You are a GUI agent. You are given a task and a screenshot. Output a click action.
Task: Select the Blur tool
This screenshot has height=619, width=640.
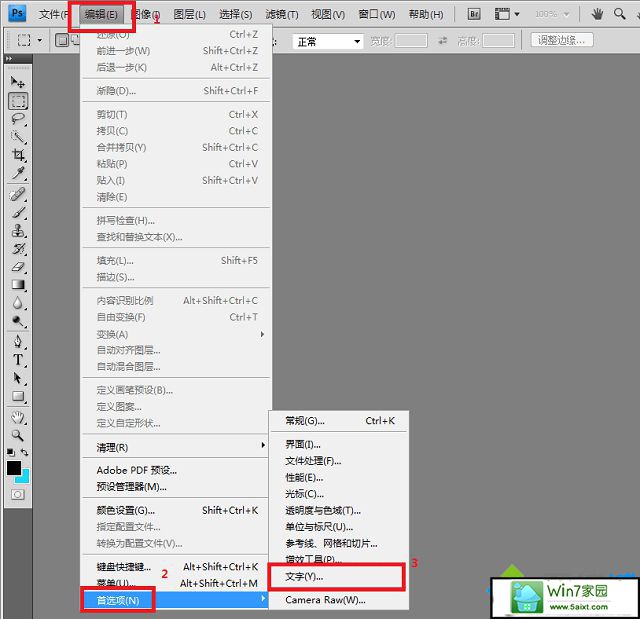pyautogui.click(x=18, y=303)
